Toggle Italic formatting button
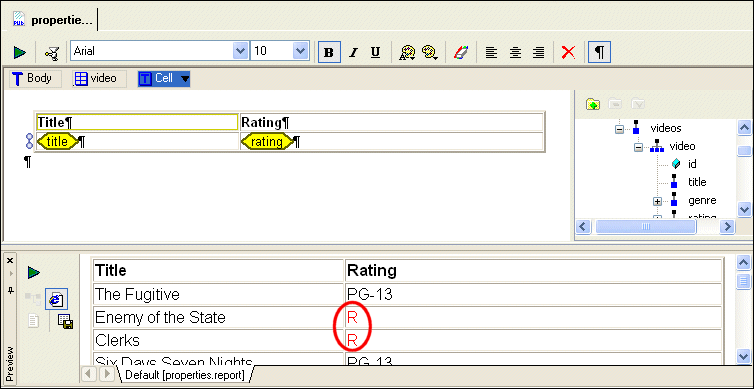Image resolution: width=754 pixels, height=389 pixels. [353, 52]
